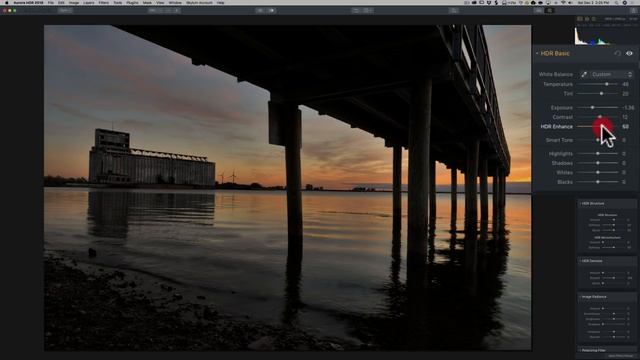
Task: Open macOS Spotlight search icon
Action: 616,2
